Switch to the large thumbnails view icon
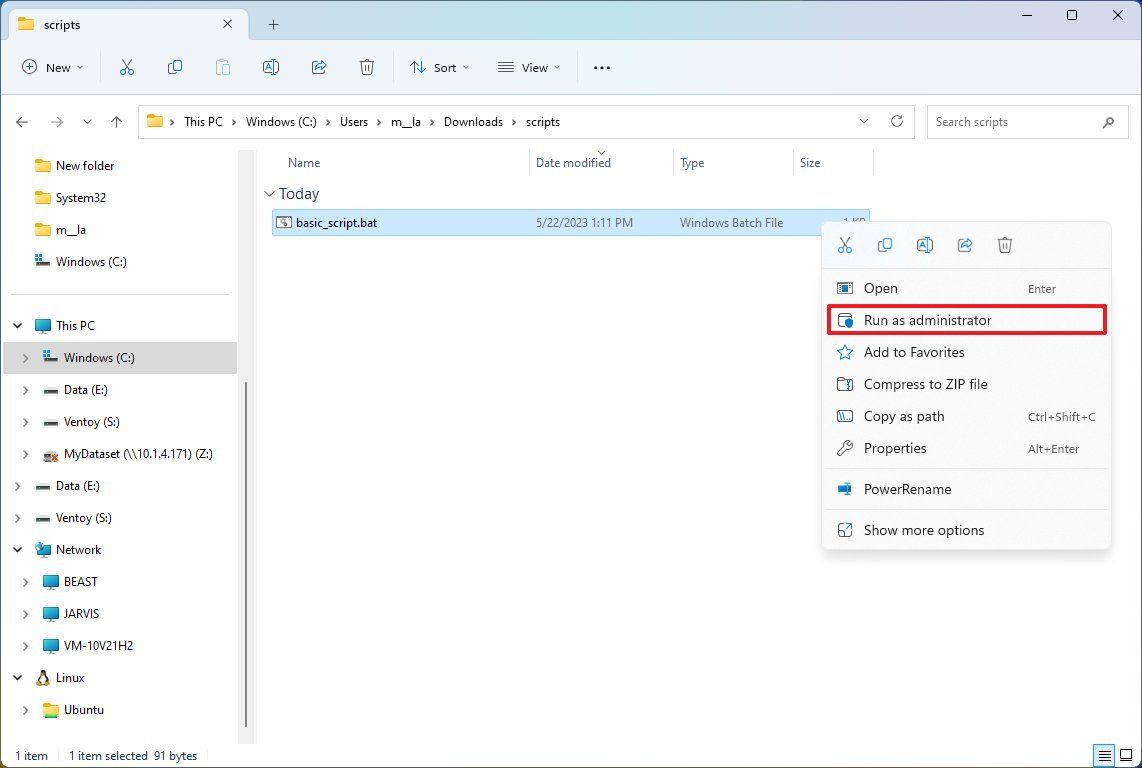Screen dimensions: 1142x768 tap(1126, 756)
